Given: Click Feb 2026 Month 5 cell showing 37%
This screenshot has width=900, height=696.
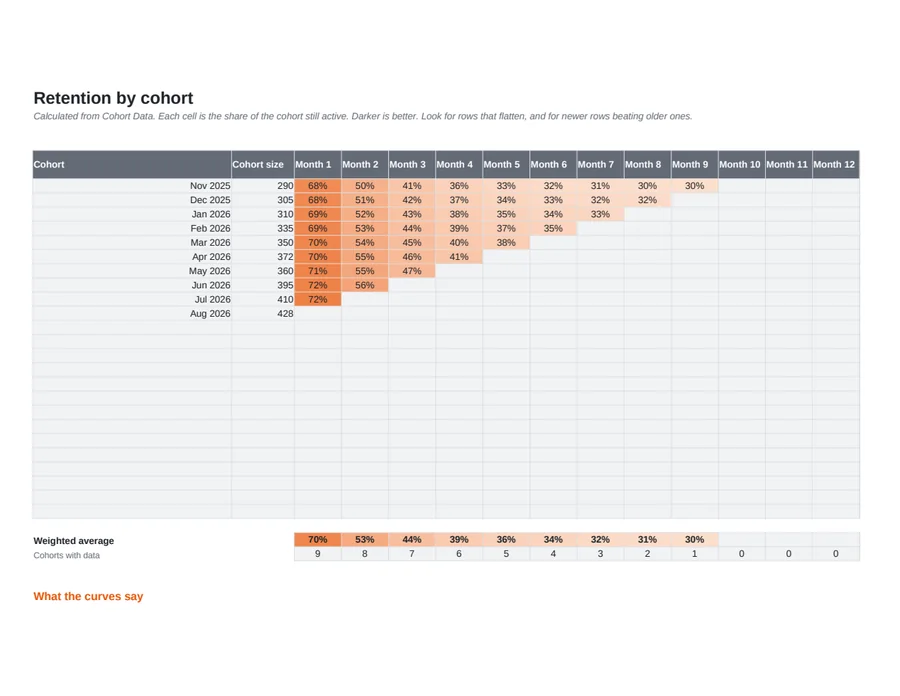Looking at the screenshot, I should [506, 228].
